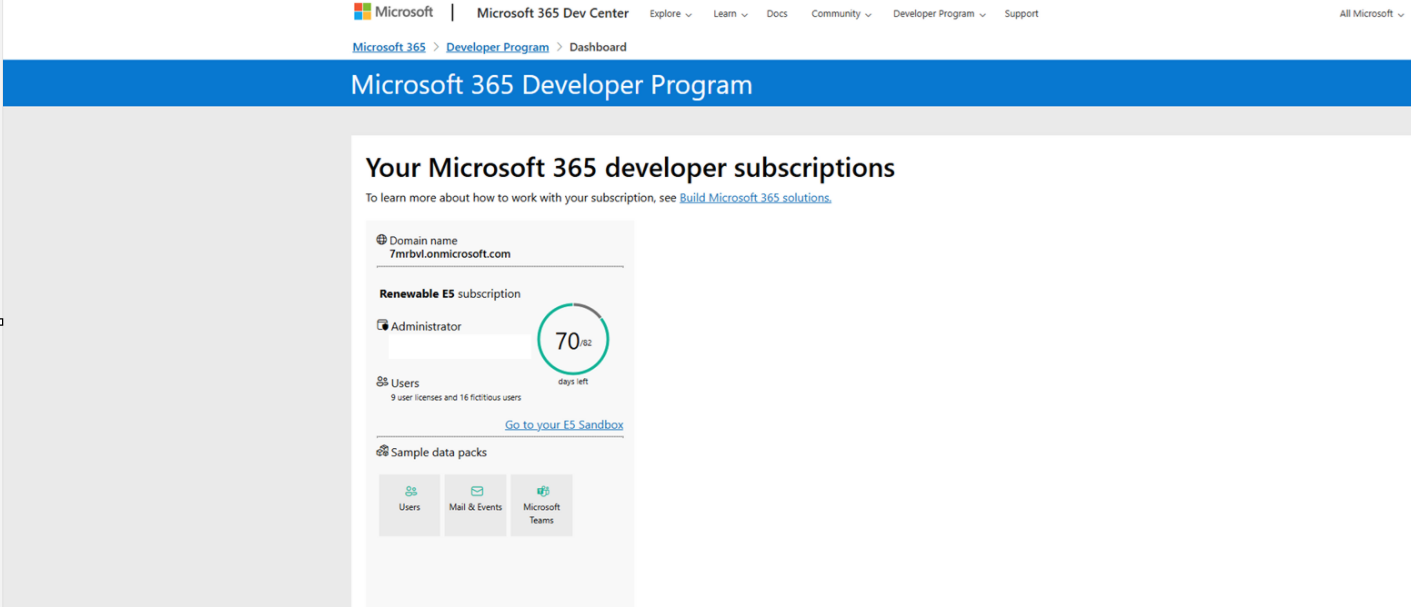
Task: Open the Microsoft Teams data pack tile
Action: (x=541, y=505)
